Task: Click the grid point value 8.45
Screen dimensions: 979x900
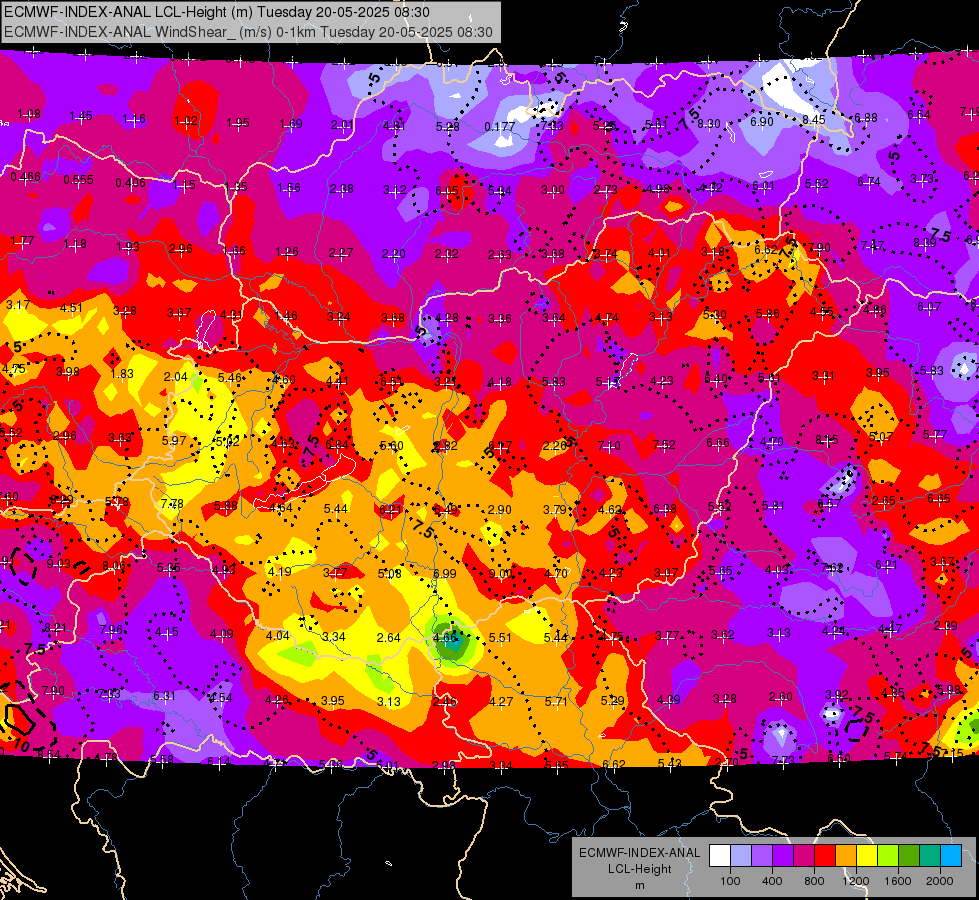Action: [x=814, y=120]
